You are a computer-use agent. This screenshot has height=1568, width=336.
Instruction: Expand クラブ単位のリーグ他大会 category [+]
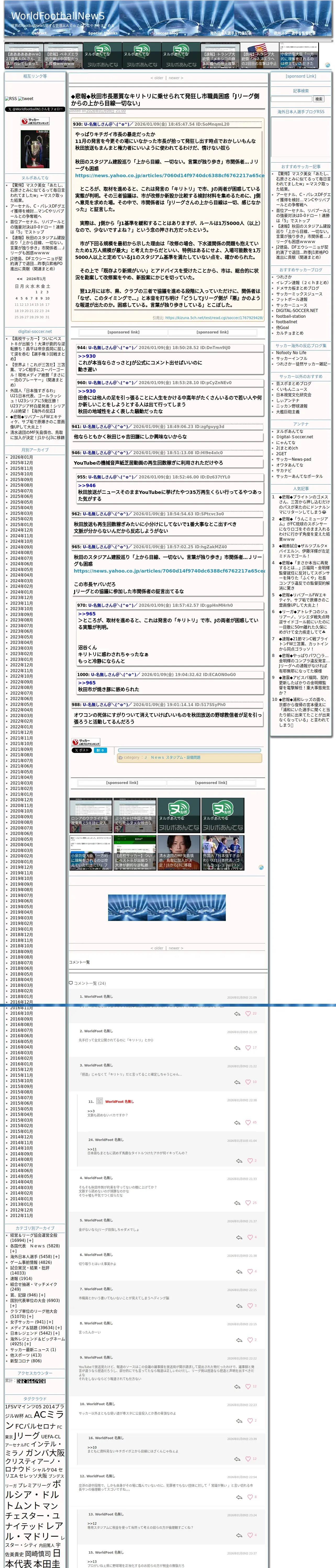pos(31,1317)
